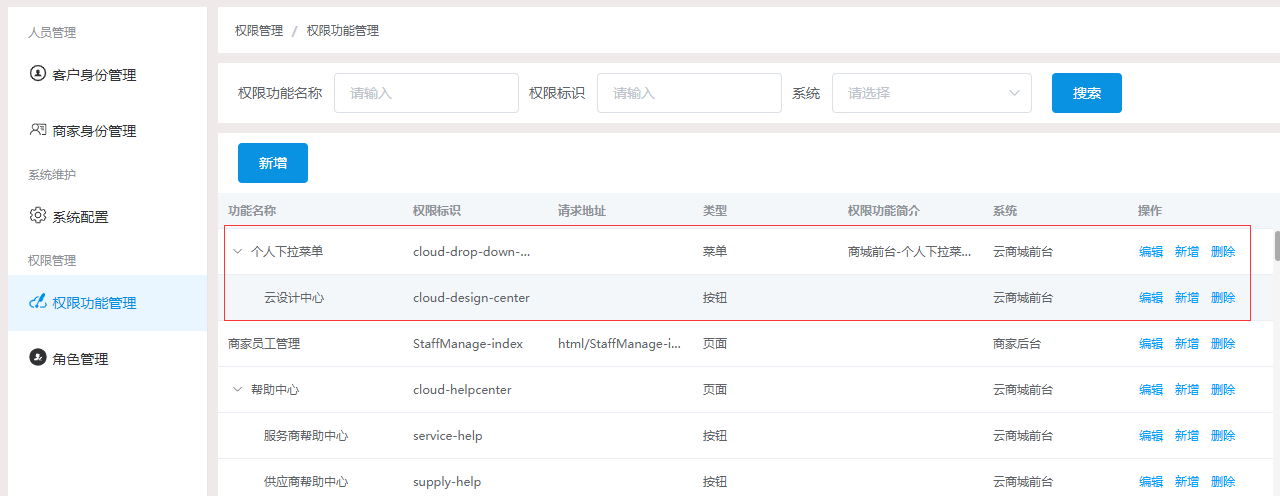Click 编辑 for 帮助中心

[1151, 390]
